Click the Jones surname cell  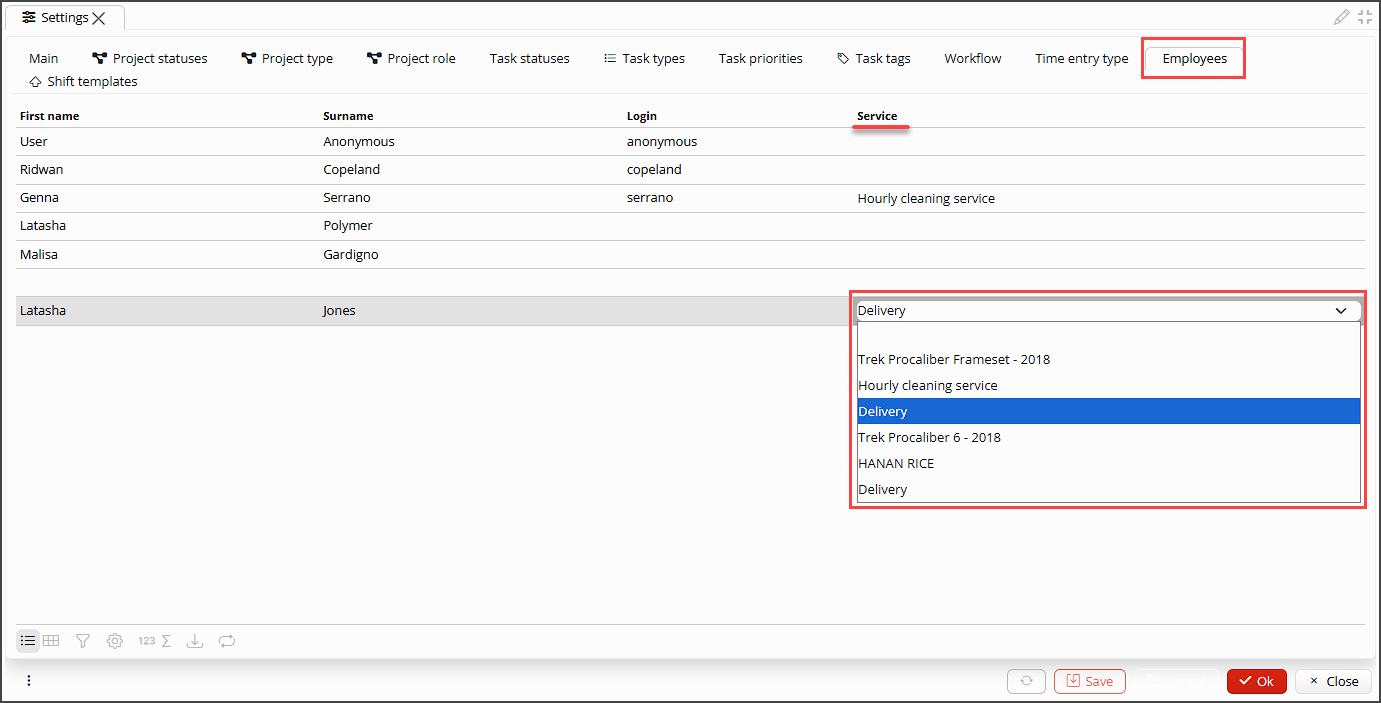339,311
